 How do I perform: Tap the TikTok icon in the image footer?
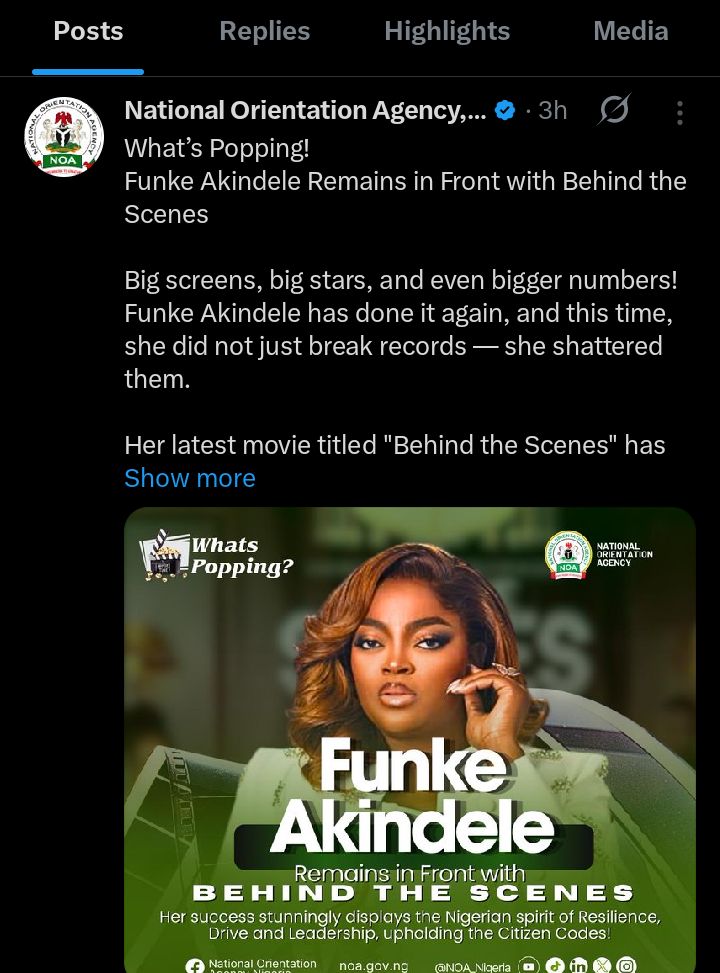555,965
